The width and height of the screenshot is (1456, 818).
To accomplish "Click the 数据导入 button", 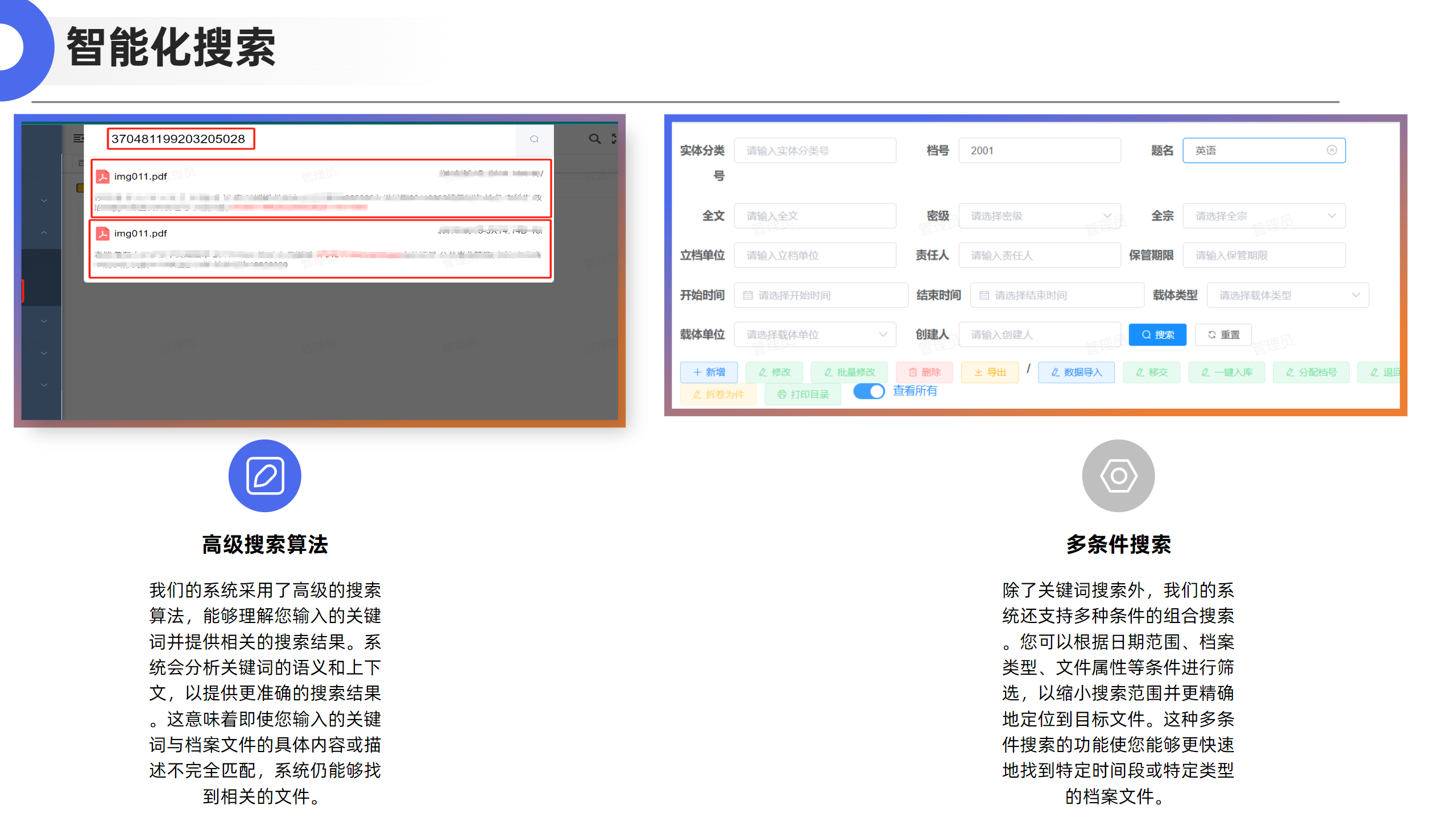I will 1076,372.
